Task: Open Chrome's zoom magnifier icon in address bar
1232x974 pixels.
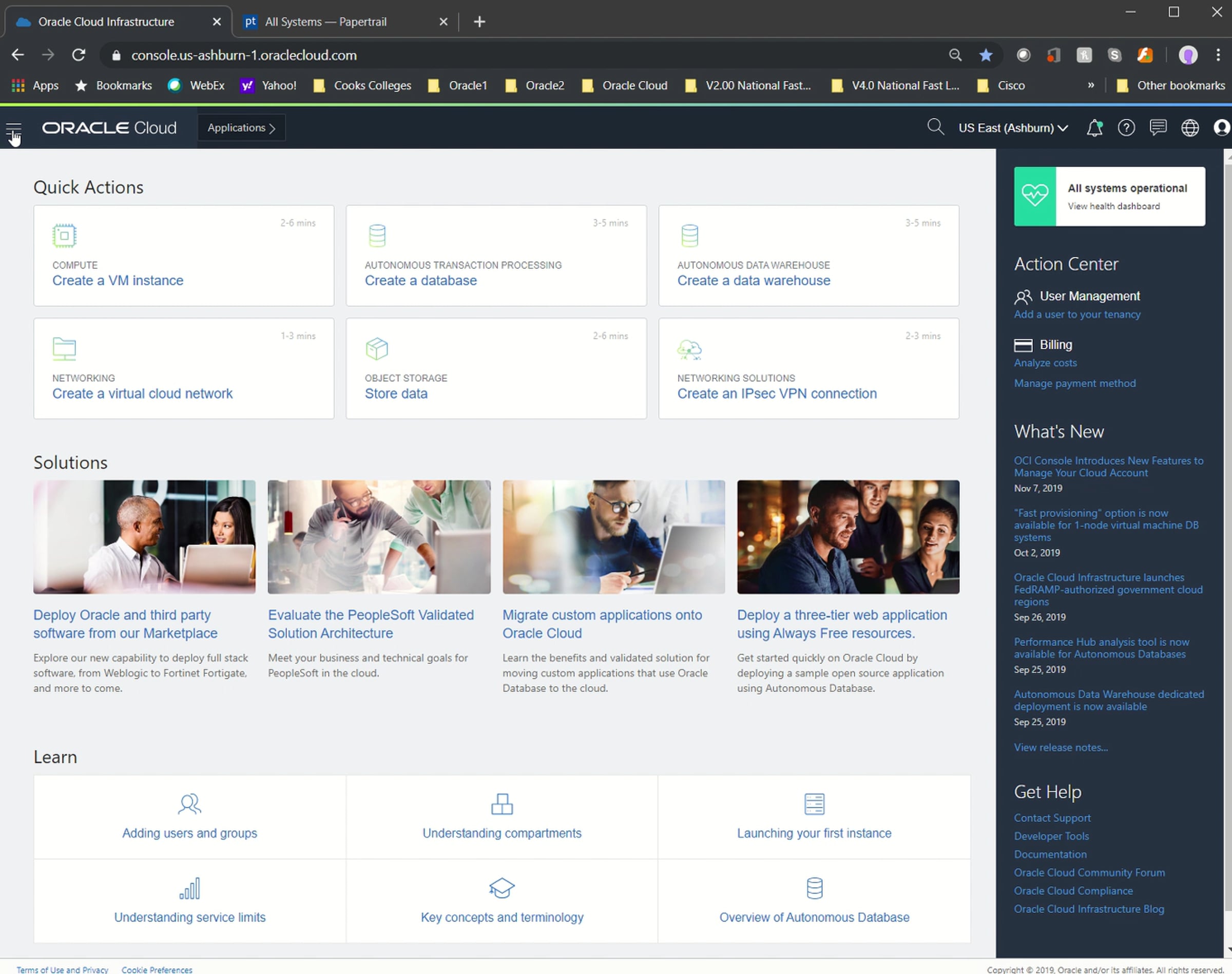Action: point(955,55)
